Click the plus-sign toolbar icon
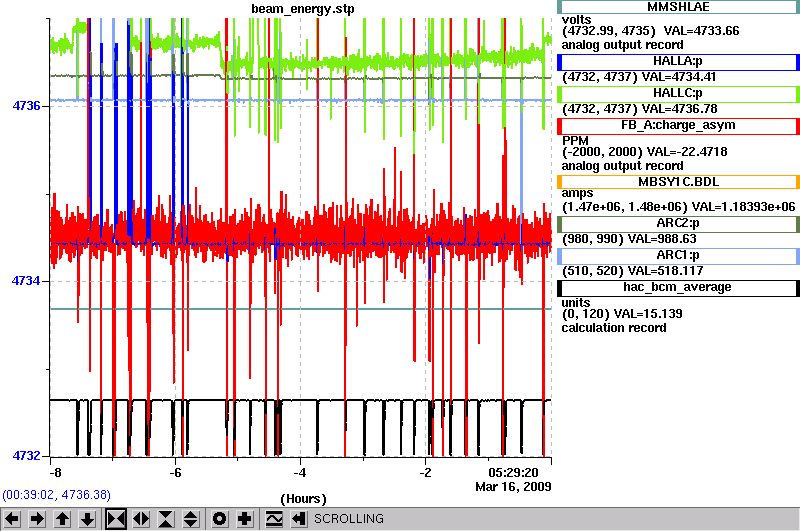Viewport: 800px width, 531px height. coord(244,519)
